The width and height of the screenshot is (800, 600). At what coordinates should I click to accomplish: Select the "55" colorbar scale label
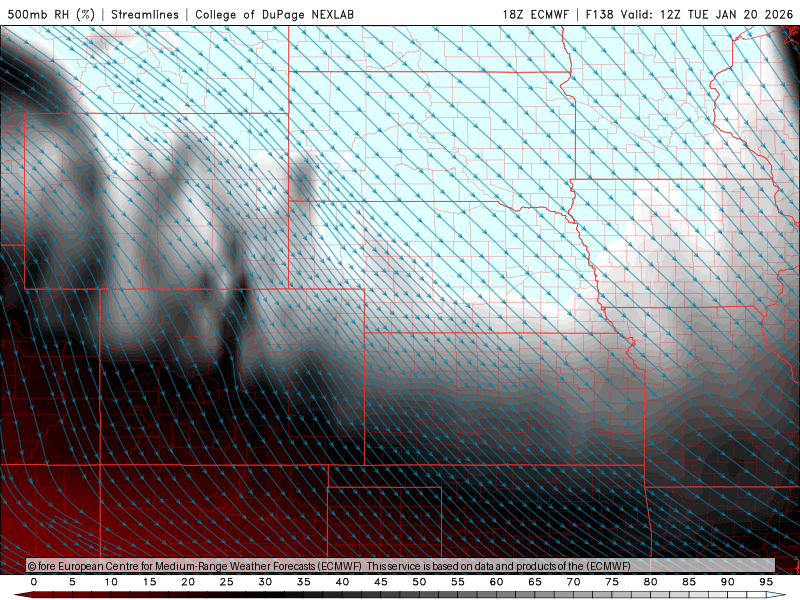pyautogui.click(x=458, y=582)
